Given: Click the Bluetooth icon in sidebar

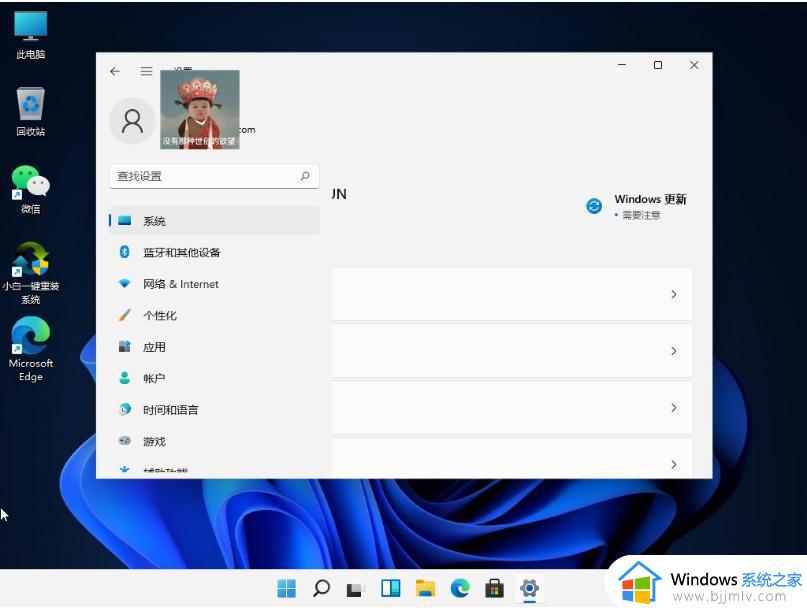Looking at the screenshot, I should [125, 252].
